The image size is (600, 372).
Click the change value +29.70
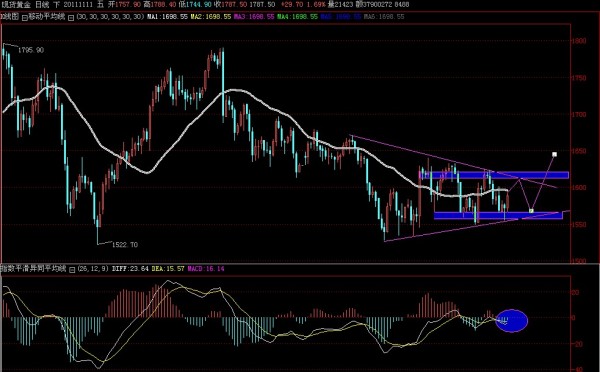click(x=292, y=5)
